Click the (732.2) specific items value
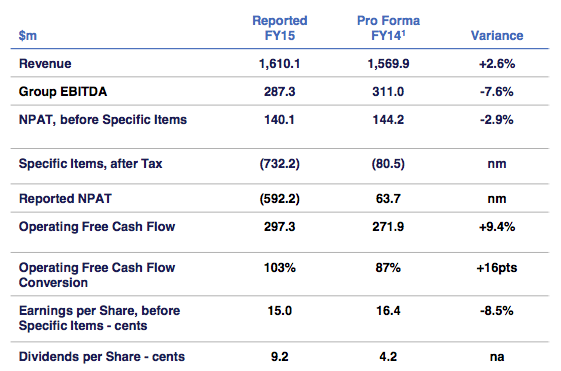 coord(280,163)
